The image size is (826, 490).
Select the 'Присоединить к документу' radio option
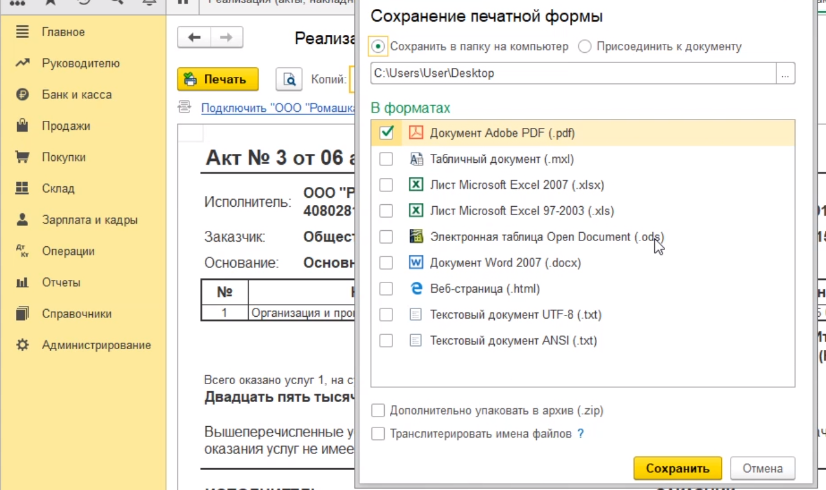pyautogui.click(x=585, y=46)
